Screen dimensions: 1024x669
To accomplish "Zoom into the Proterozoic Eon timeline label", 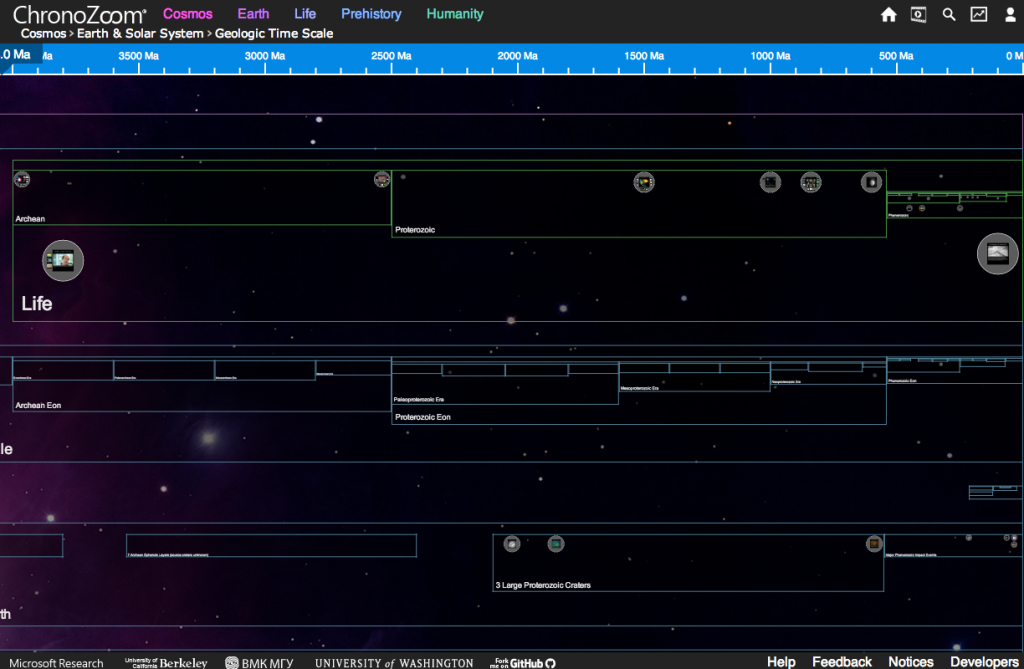I will pyautogui.click(x=423, y=417).
